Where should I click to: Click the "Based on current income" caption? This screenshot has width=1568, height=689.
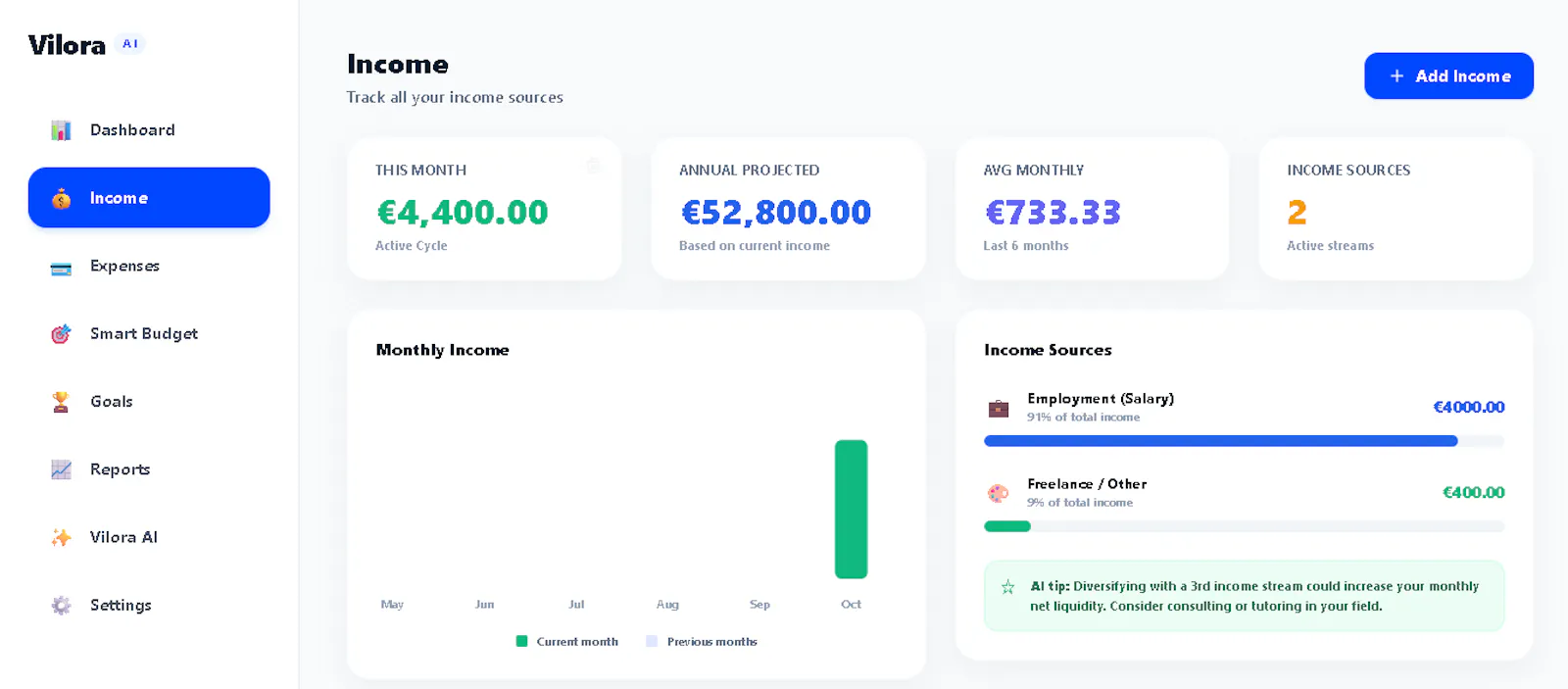[755, 246]
